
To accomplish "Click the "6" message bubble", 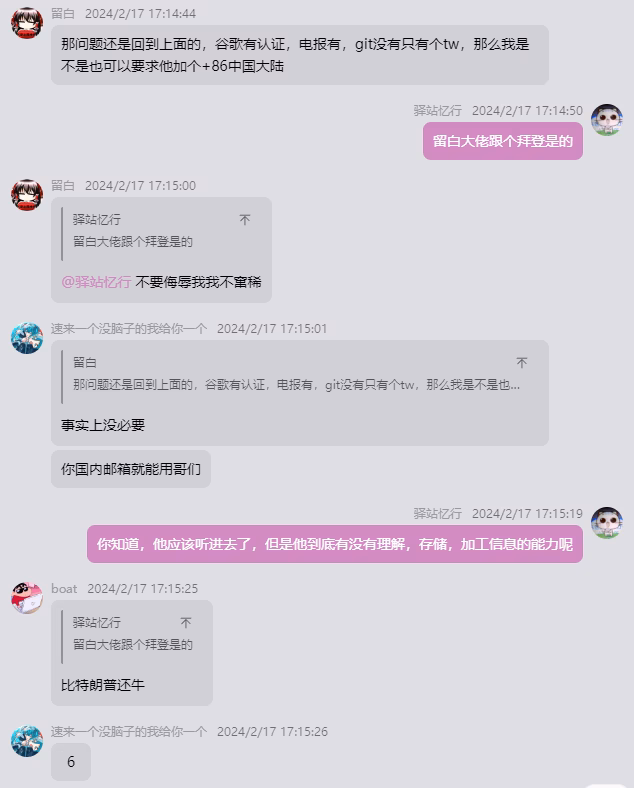I will pos(71,762).
